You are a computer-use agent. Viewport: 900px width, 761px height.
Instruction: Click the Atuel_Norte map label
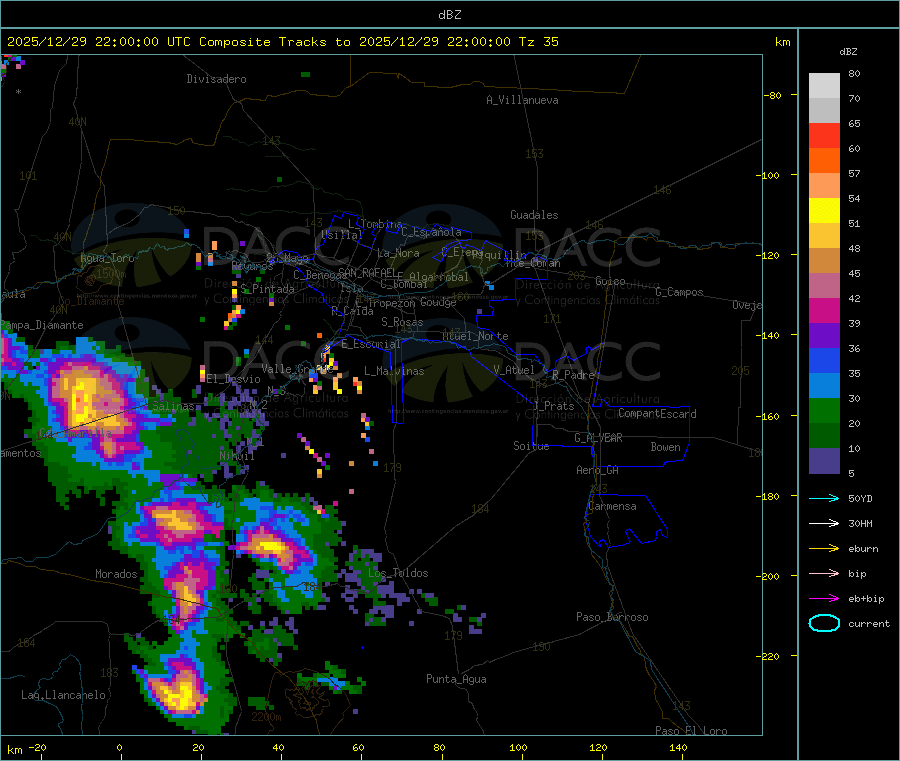475,336
